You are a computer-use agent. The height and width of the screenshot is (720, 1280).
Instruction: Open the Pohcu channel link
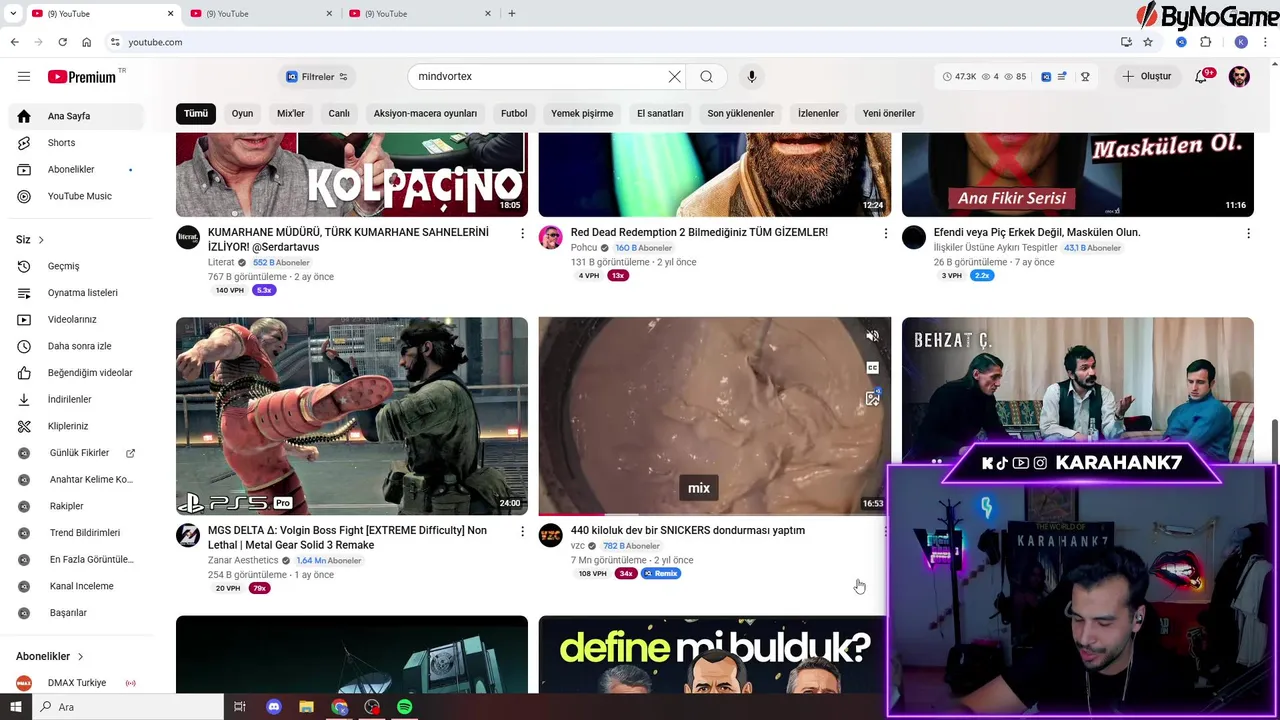click(584, 247)
